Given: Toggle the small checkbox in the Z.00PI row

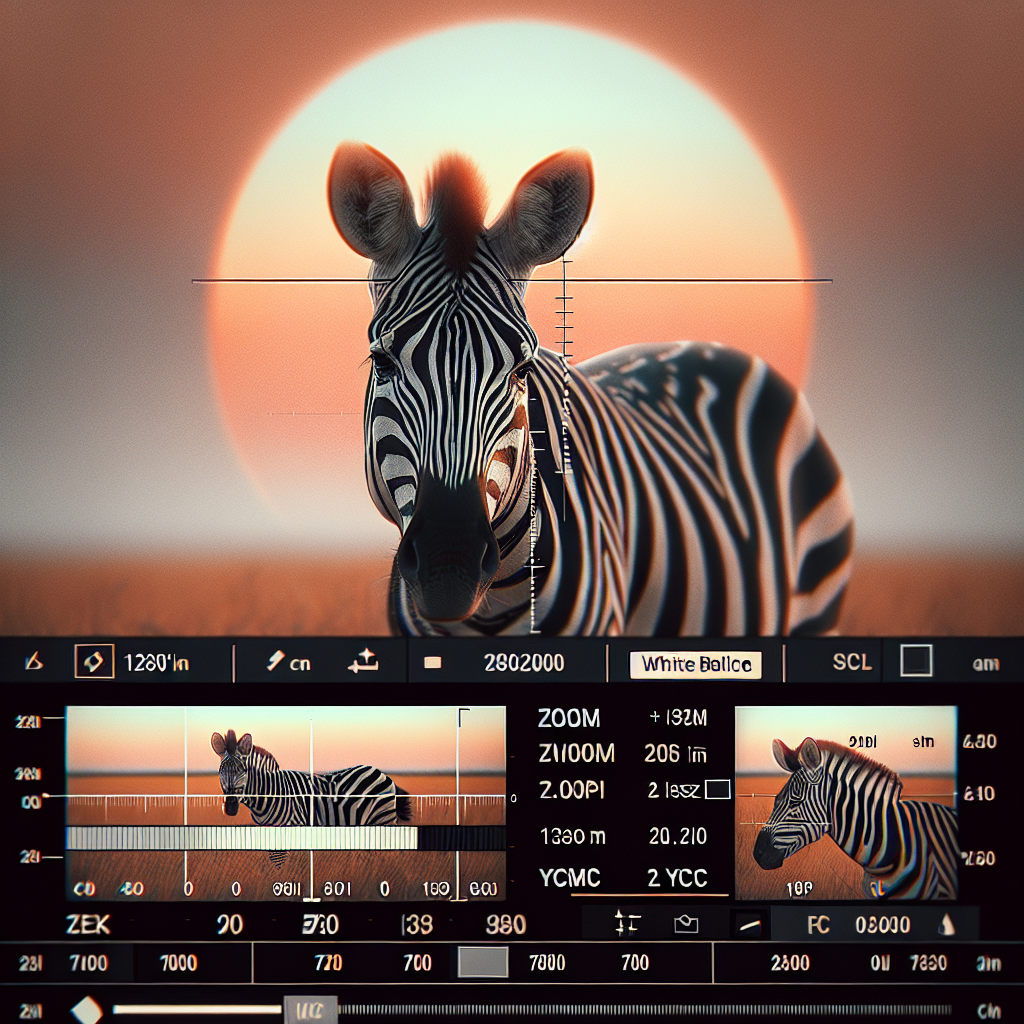Looking at the screenshot, I should (717, 790).
